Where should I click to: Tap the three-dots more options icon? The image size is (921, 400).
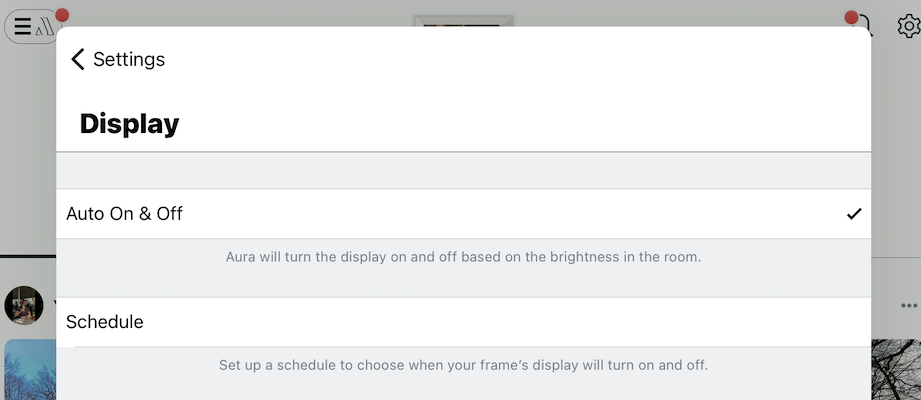click(908, 305)
